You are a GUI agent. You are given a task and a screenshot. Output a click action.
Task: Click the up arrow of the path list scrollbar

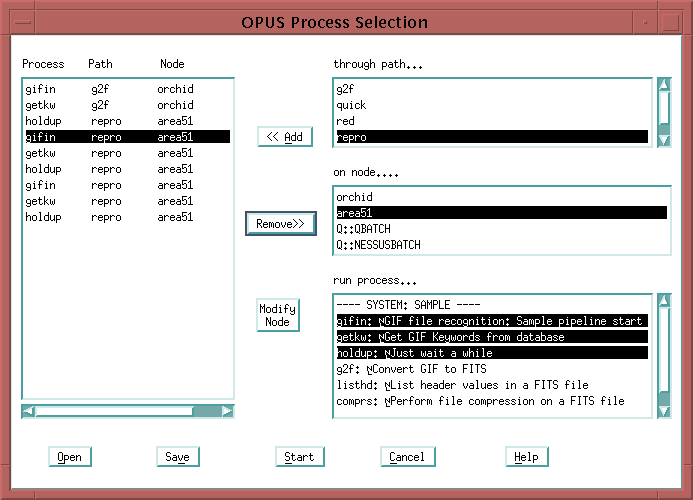point(663,85)
